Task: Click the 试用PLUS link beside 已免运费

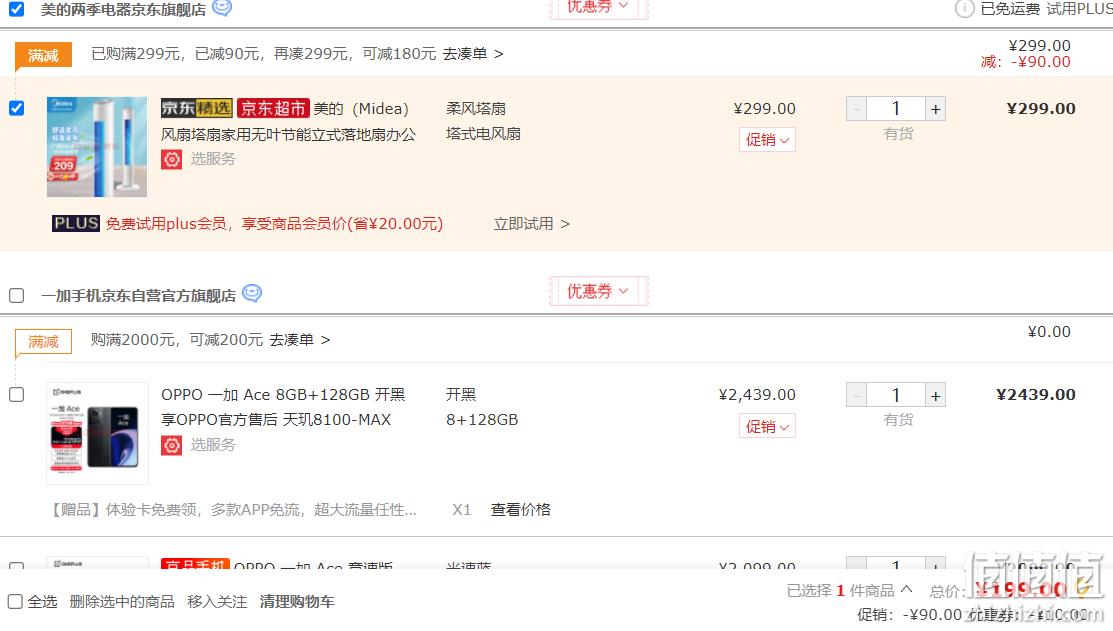Action: click(x=1080, y=9)
